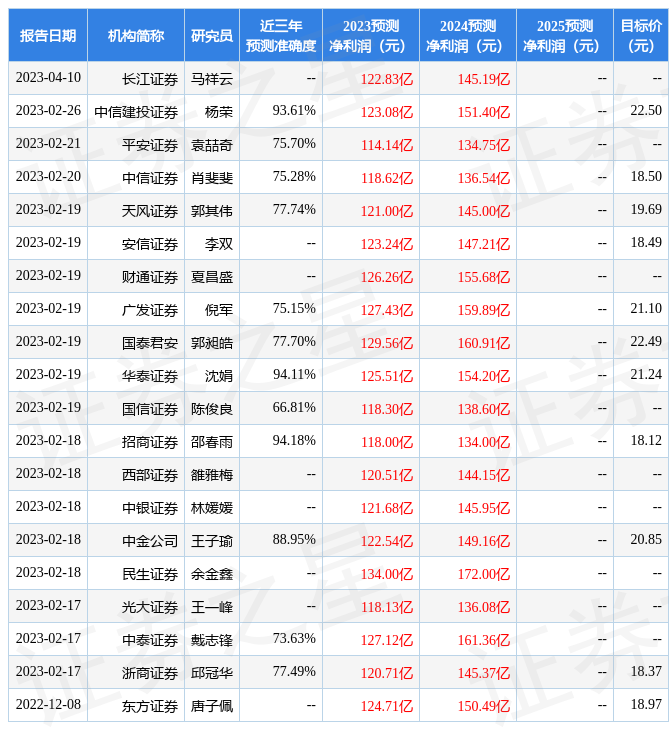This screenshot has width=669, height=730.
Task: Click the 报告日期 column header
Action: click(48, 35)
